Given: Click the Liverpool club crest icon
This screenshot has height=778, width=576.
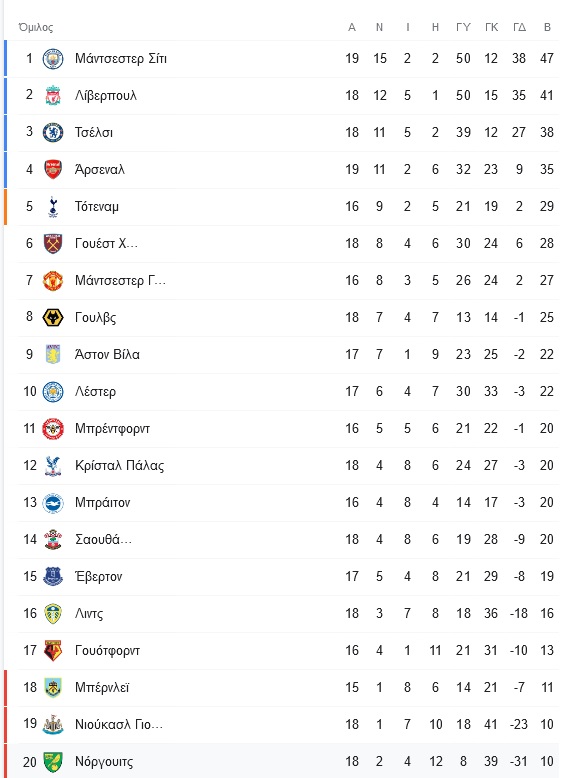Looking at the screenshot, I should 53,96.
